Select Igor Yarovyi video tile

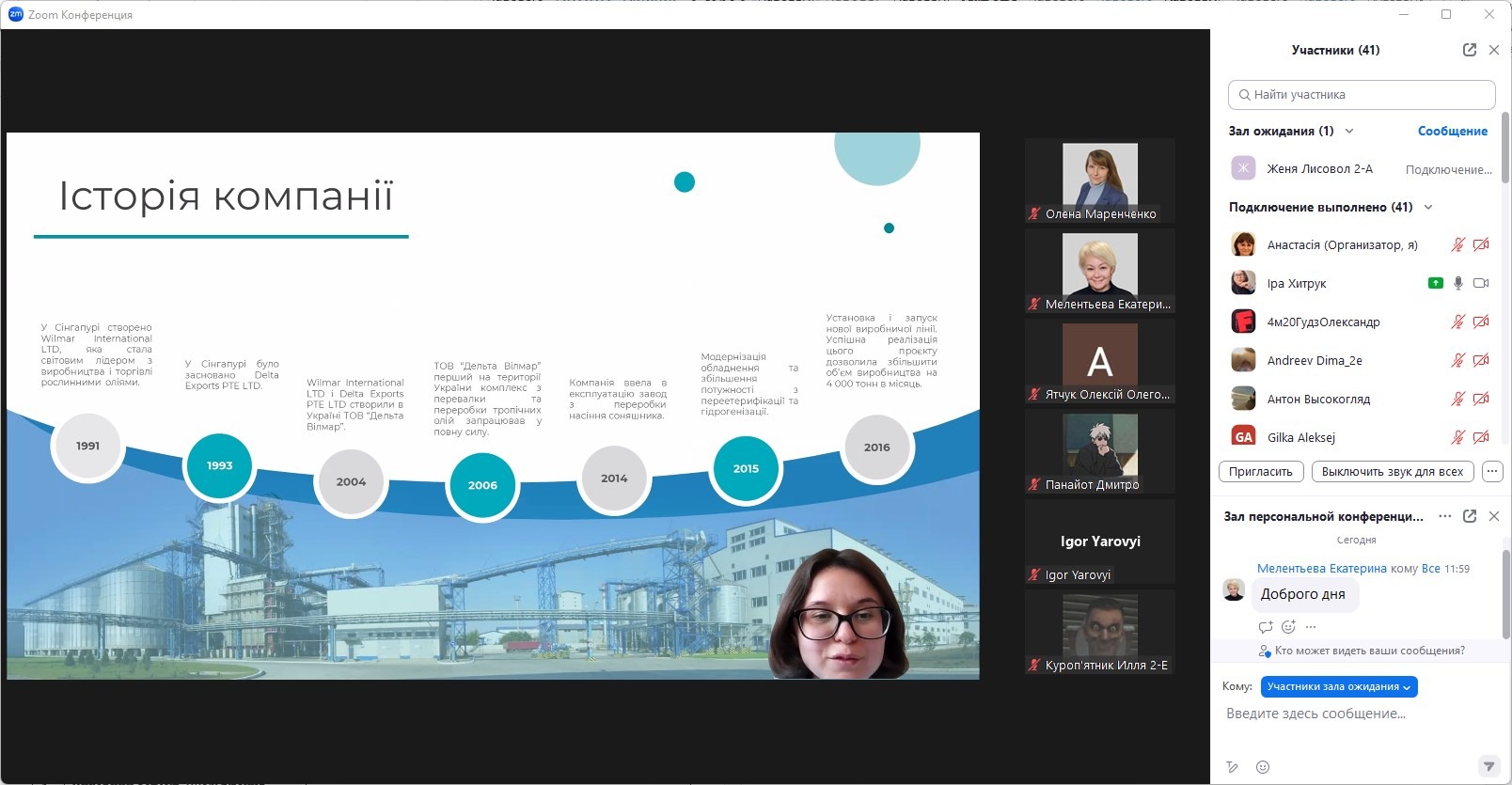coord(1100,542)
